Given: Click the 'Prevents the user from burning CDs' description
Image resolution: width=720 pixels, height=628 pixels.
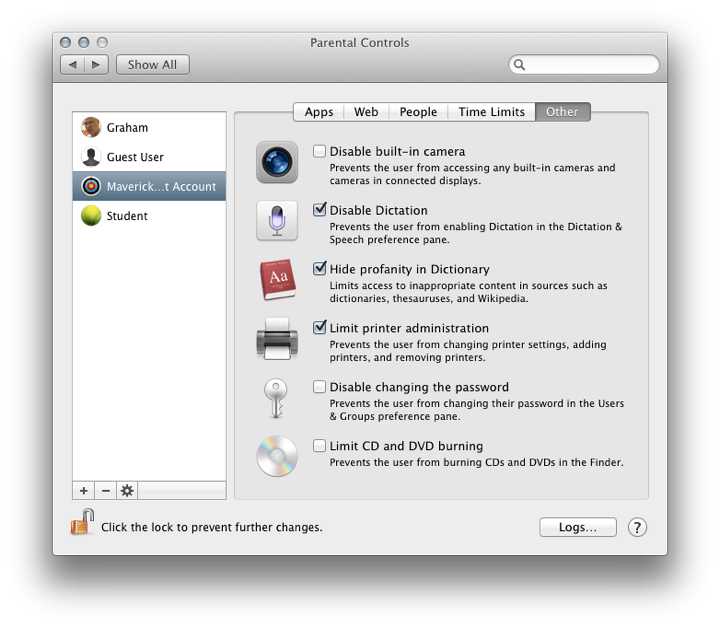Looking at the screenshot, I should (476, 462).
